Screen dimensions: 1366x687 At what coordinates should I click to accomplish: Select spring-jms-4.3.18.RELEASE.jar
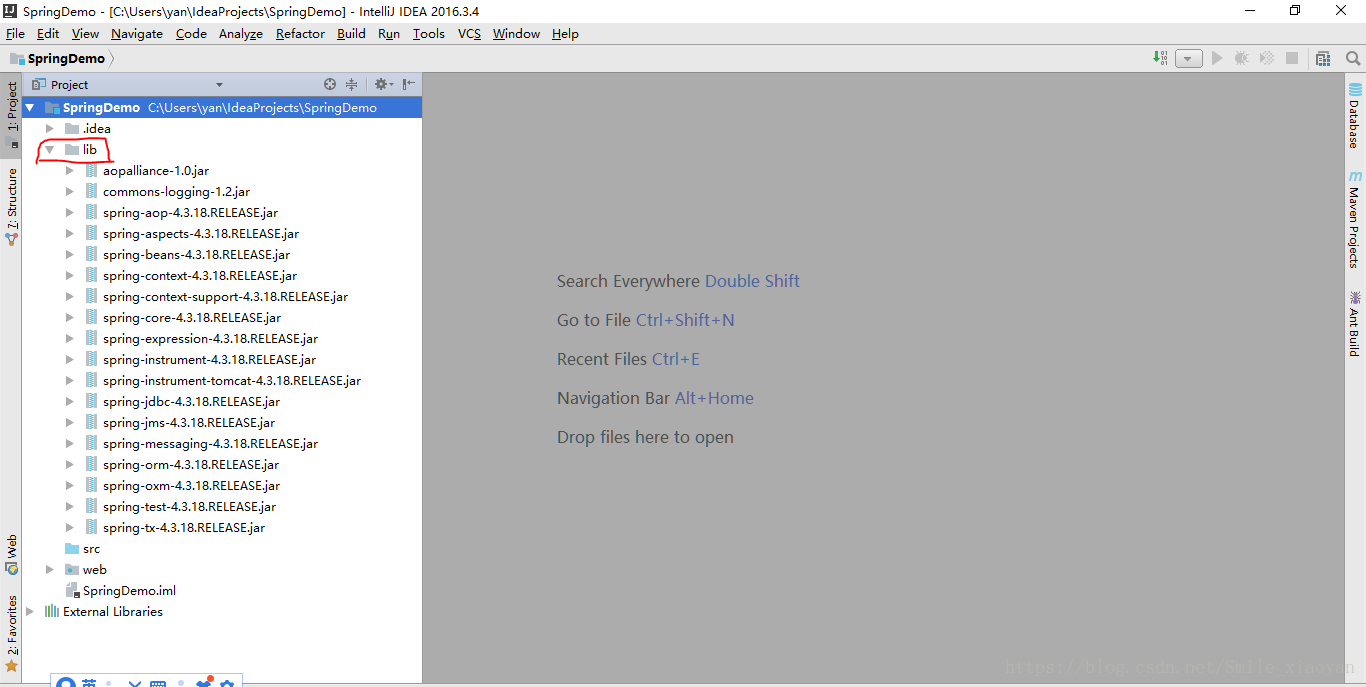tap(188, 422)
